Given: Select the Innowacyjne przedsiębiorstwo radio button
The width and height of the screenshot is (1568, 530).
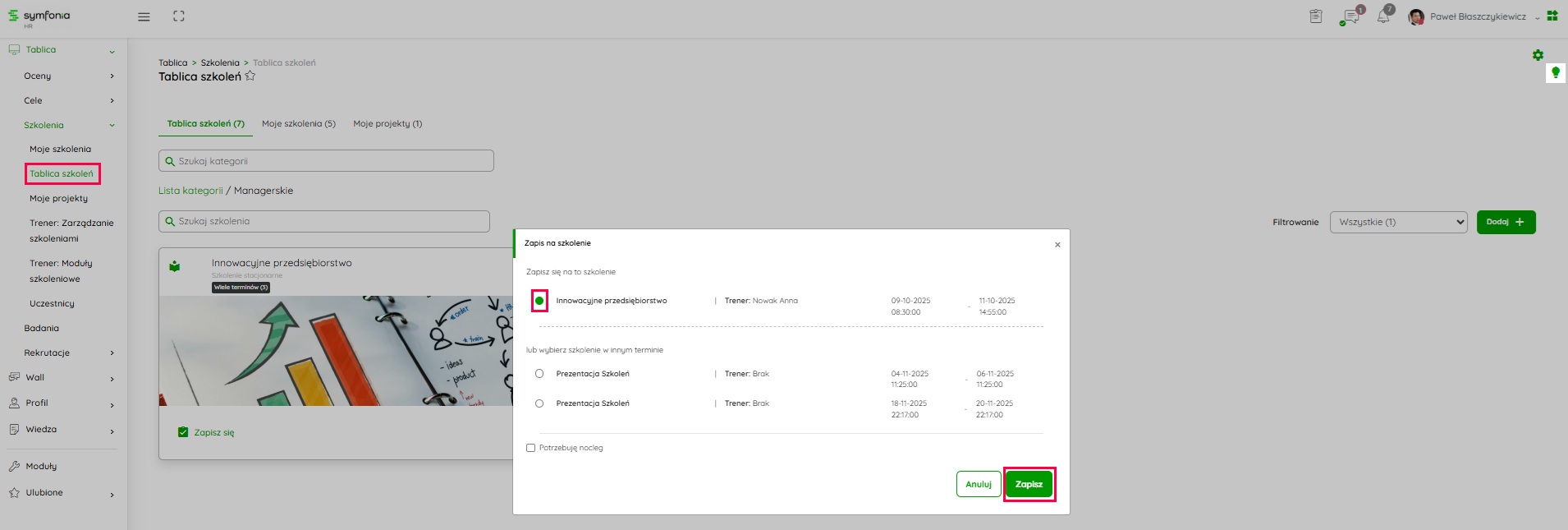Looking at the screenshot, I should (539, 301).
